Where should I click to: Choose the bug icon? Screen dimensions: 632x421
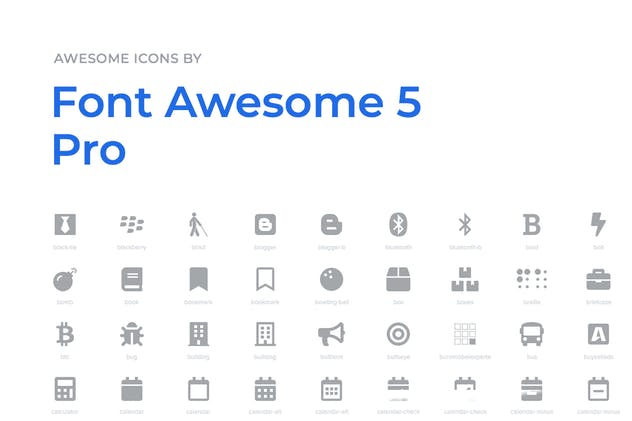tap(132, 334)
